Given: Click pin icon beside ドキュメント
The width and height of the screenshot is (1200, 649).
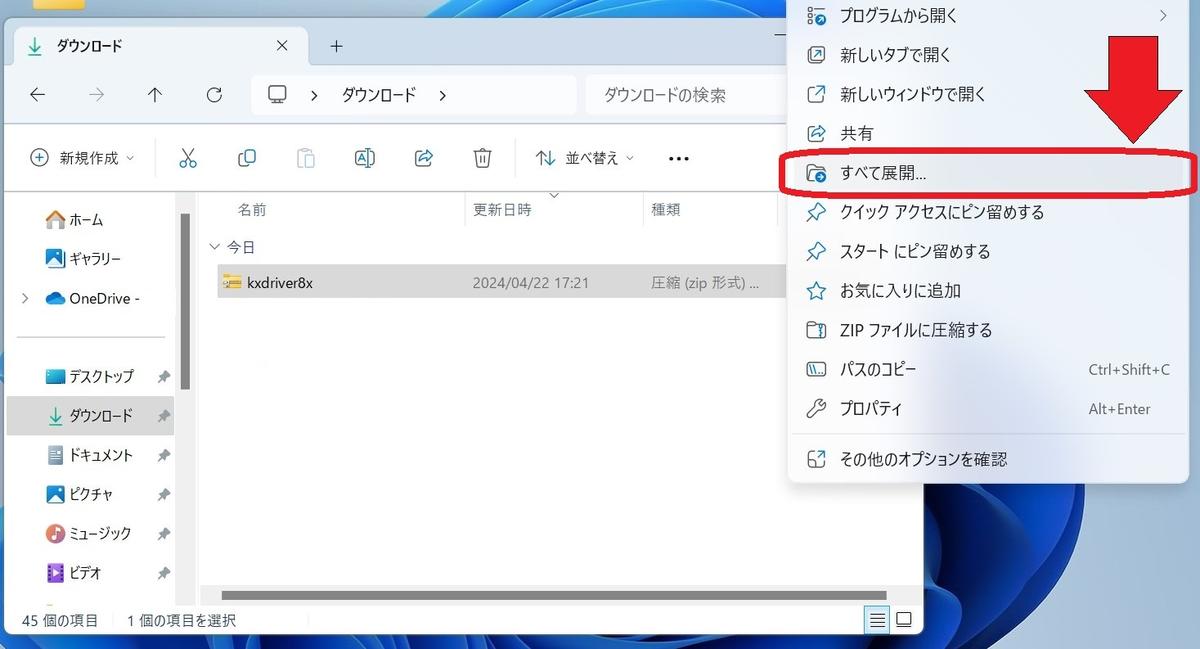Looking at the screenshot, I should (x=163, y=456).
